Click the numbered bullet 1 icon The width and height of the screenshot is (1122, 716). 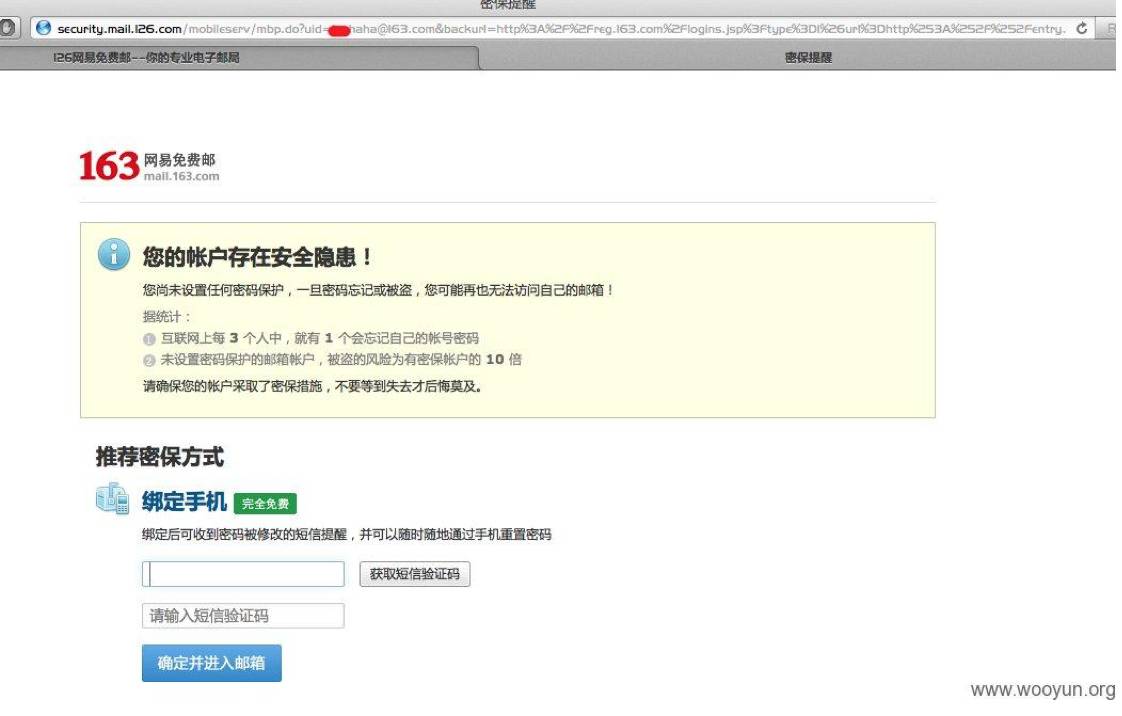click(x=149, y=339)
